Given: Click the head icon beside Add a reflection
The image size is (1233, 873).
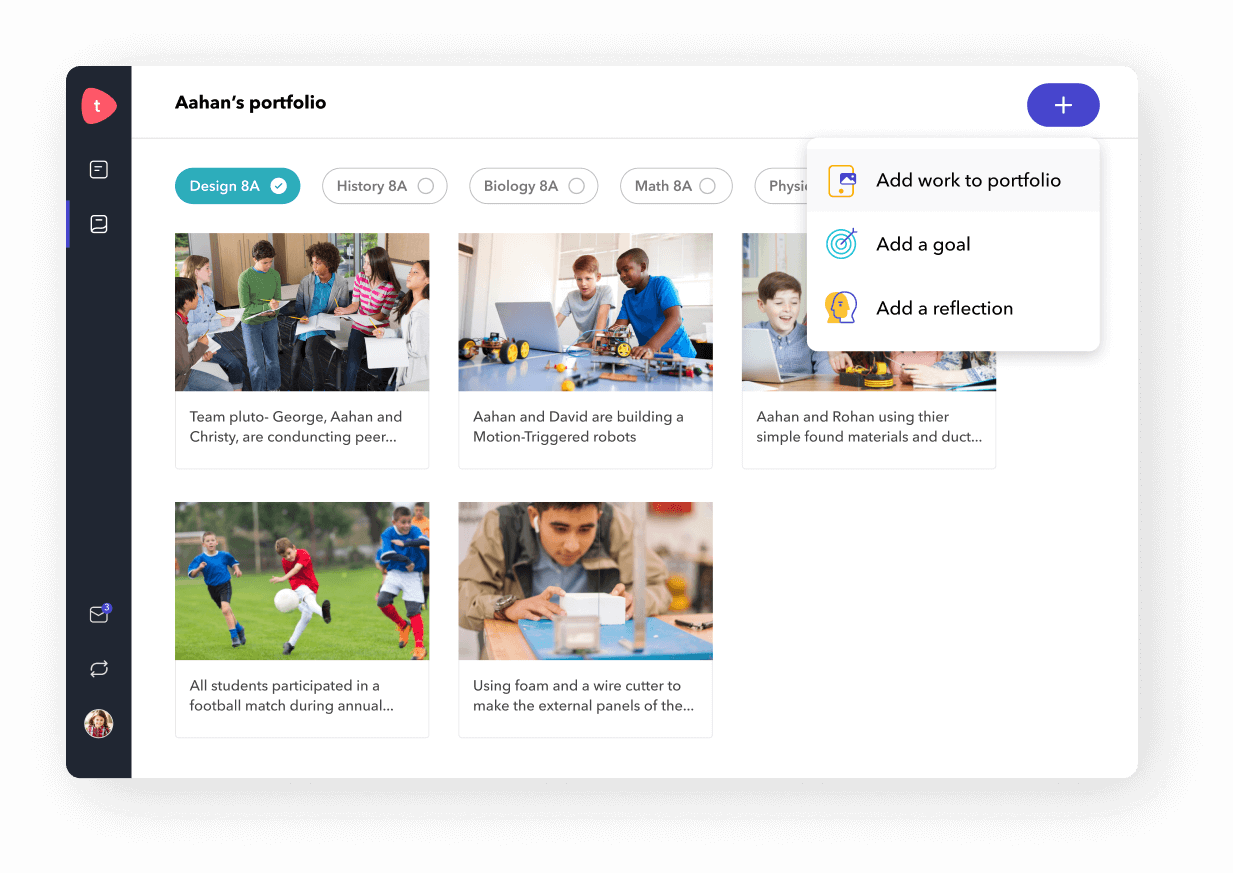Looking at the screenshot, I should pos(842,307).
